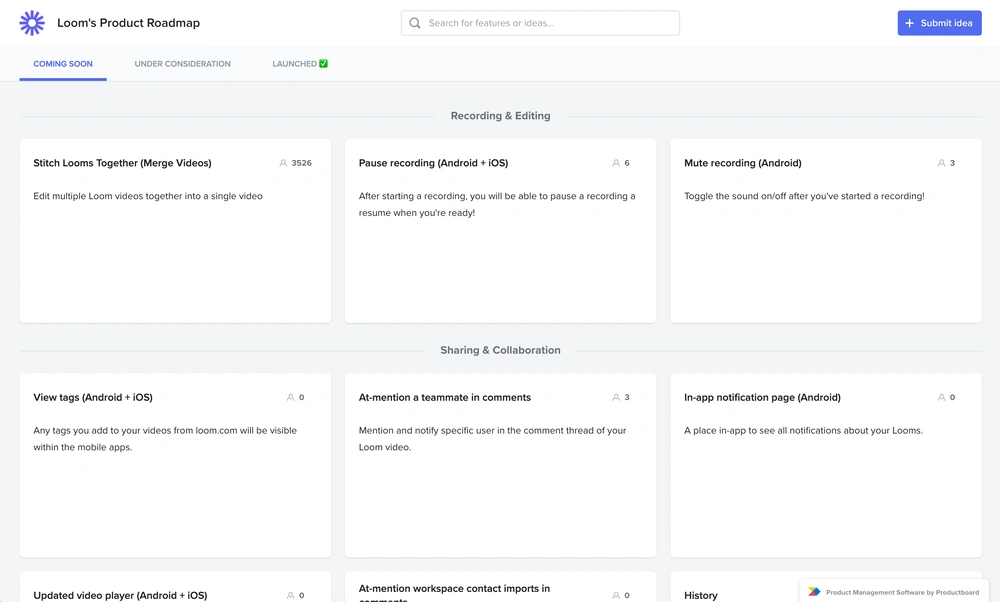The height and width of the screenshot is (602, 1000).
Task: Click the plus icon in Submit idea
Action: click(909, 23)
